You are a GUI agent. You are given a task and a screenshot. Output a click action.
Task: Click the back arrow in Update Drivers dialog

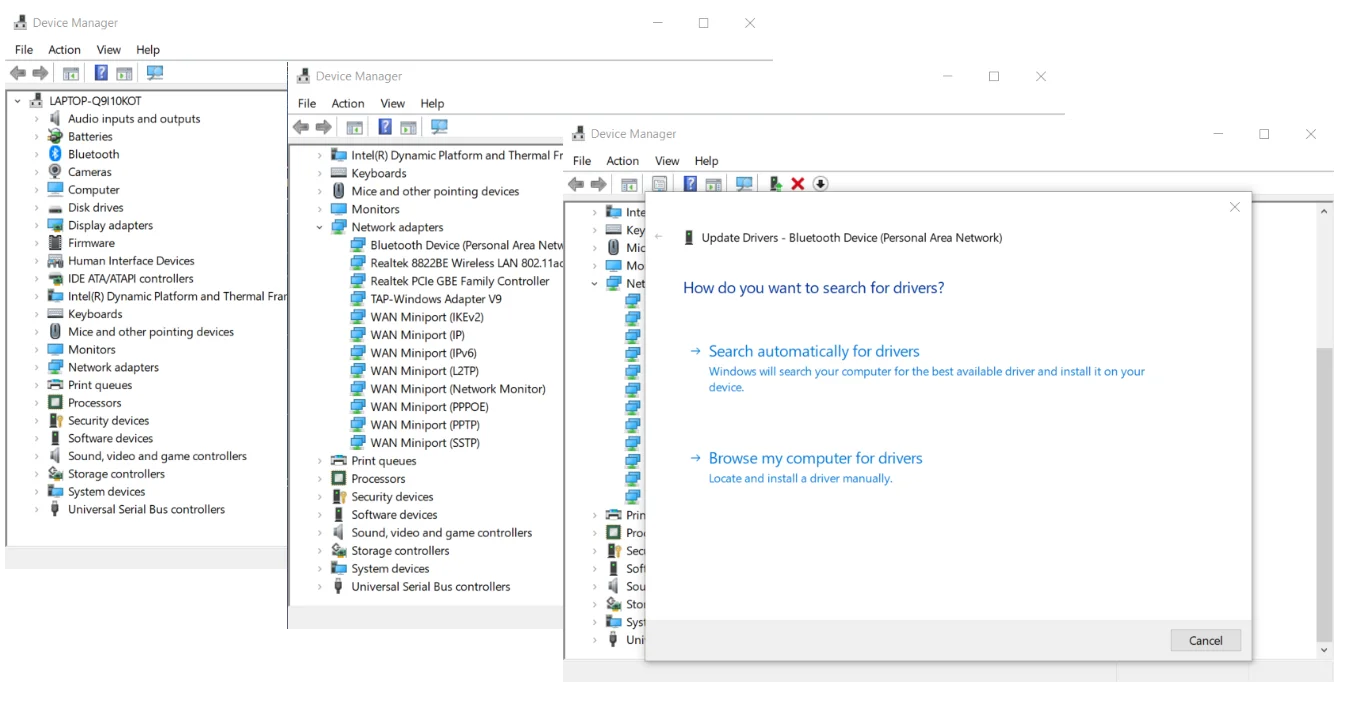click(x=659, y=237)
